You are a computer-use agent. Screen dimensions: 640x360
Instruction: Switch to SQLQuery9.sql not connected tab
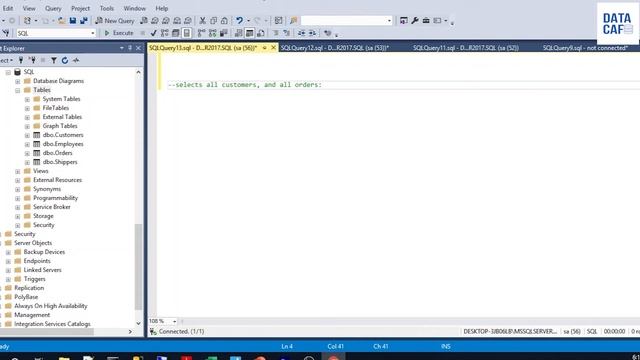585,48
